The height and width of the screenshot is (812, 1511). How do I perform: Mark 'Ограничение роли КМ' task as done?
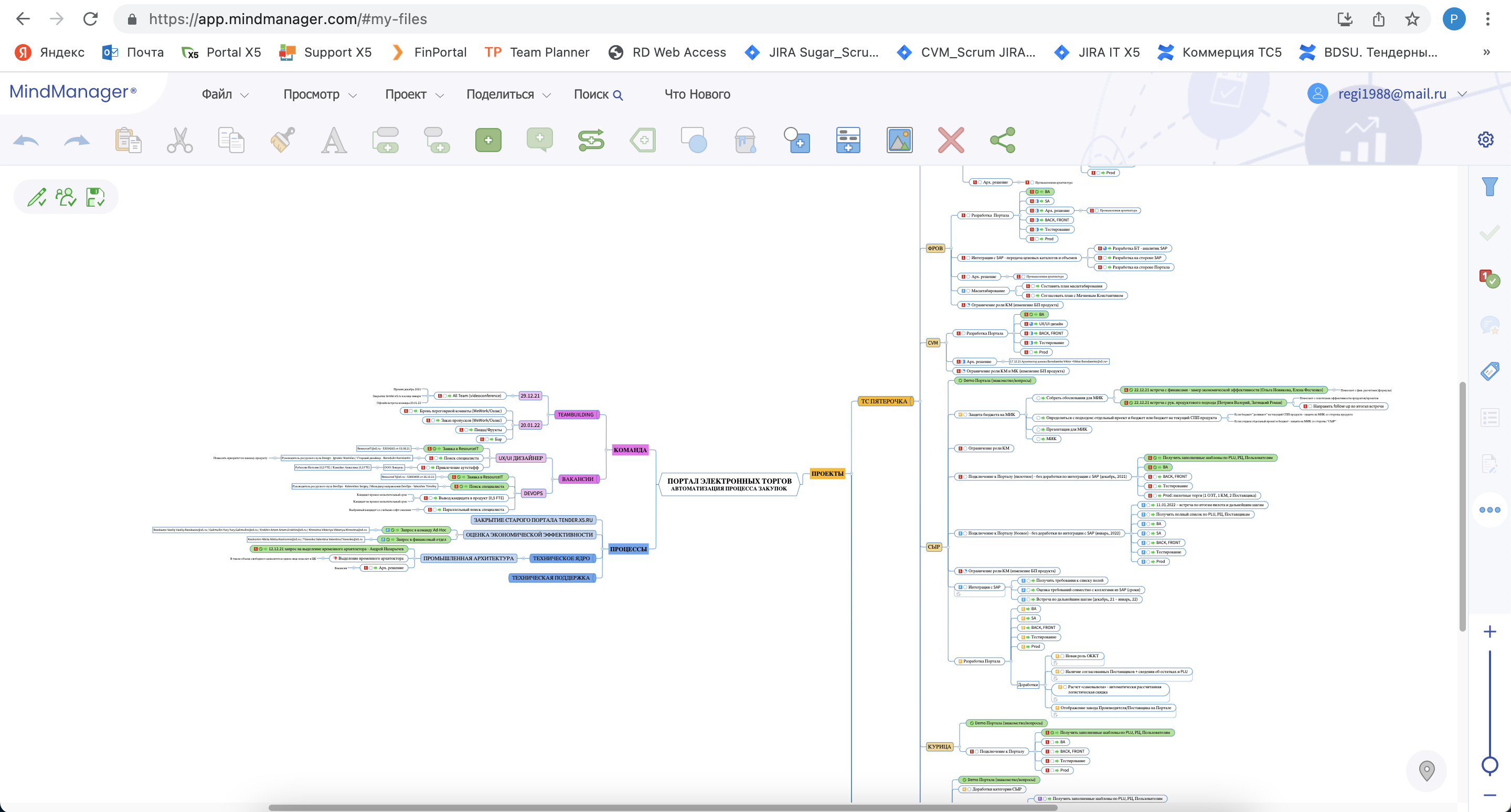(965, 448)
